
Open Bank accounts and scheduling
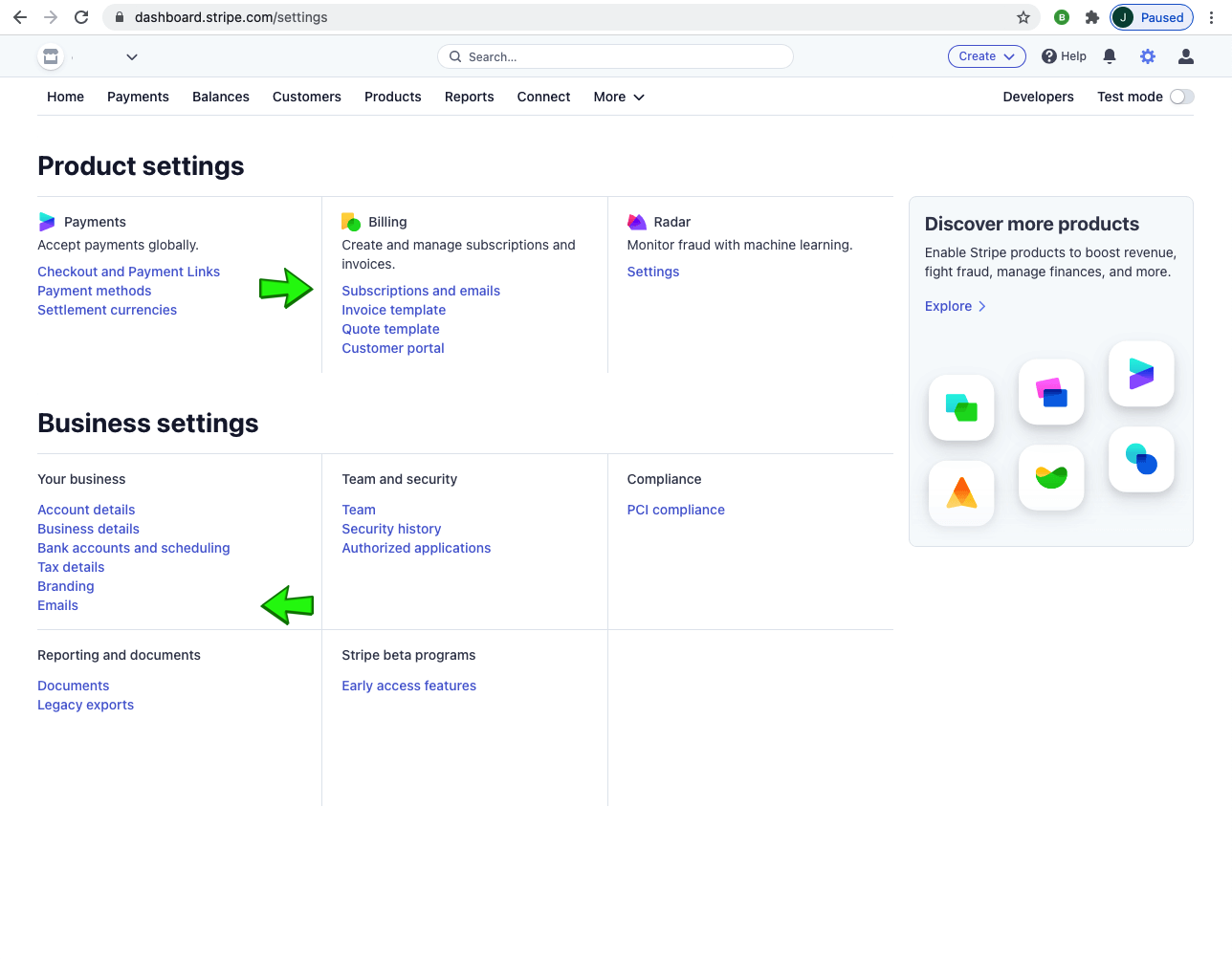(x=134, y=548)
